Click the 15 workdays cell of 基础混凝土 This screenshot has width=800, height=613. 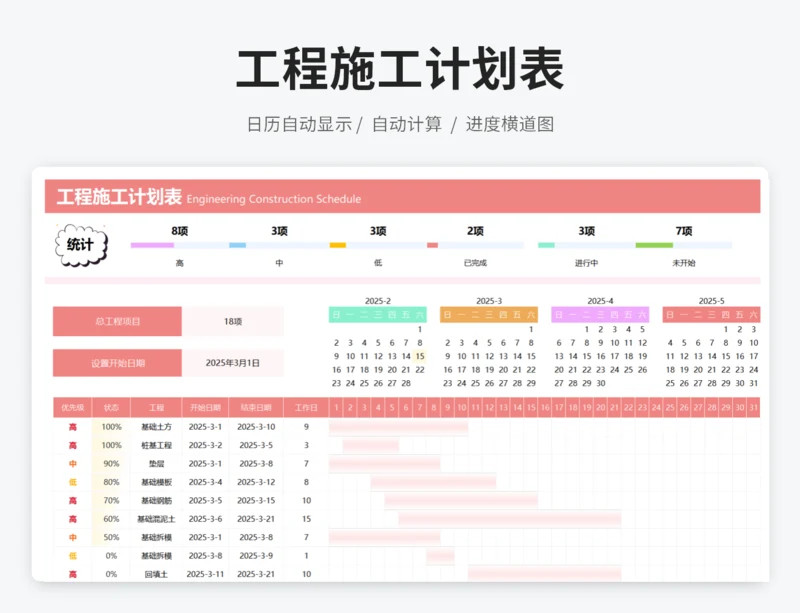306,519
